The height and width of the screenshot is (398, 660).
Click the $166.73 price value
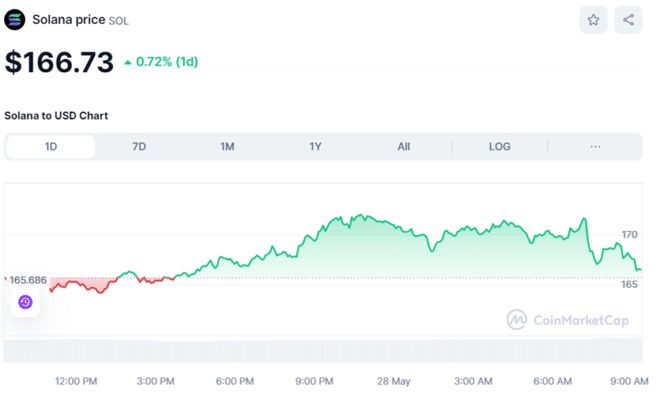point(59,62)
